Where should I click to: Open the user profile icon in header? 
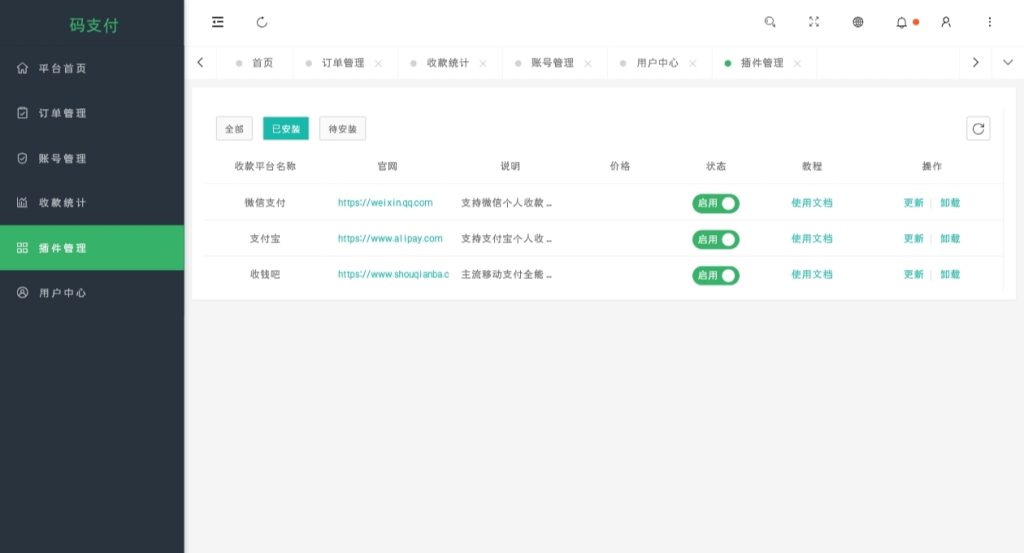click(x=946, y=22)
